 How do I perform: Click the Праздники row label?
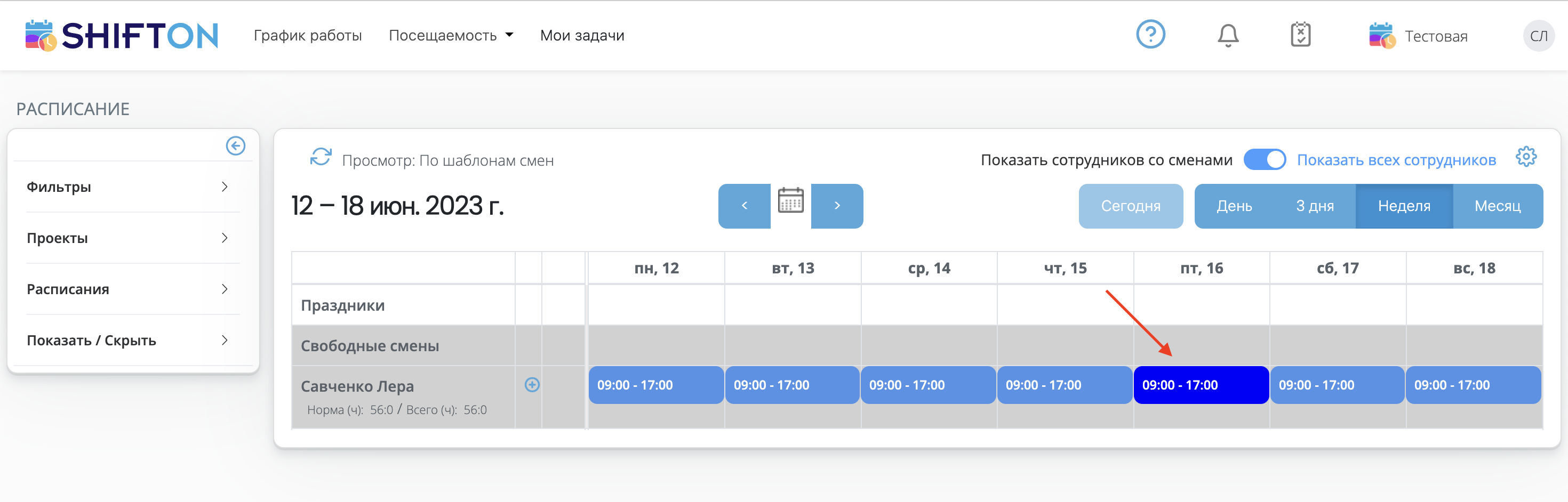coord(343,305)
